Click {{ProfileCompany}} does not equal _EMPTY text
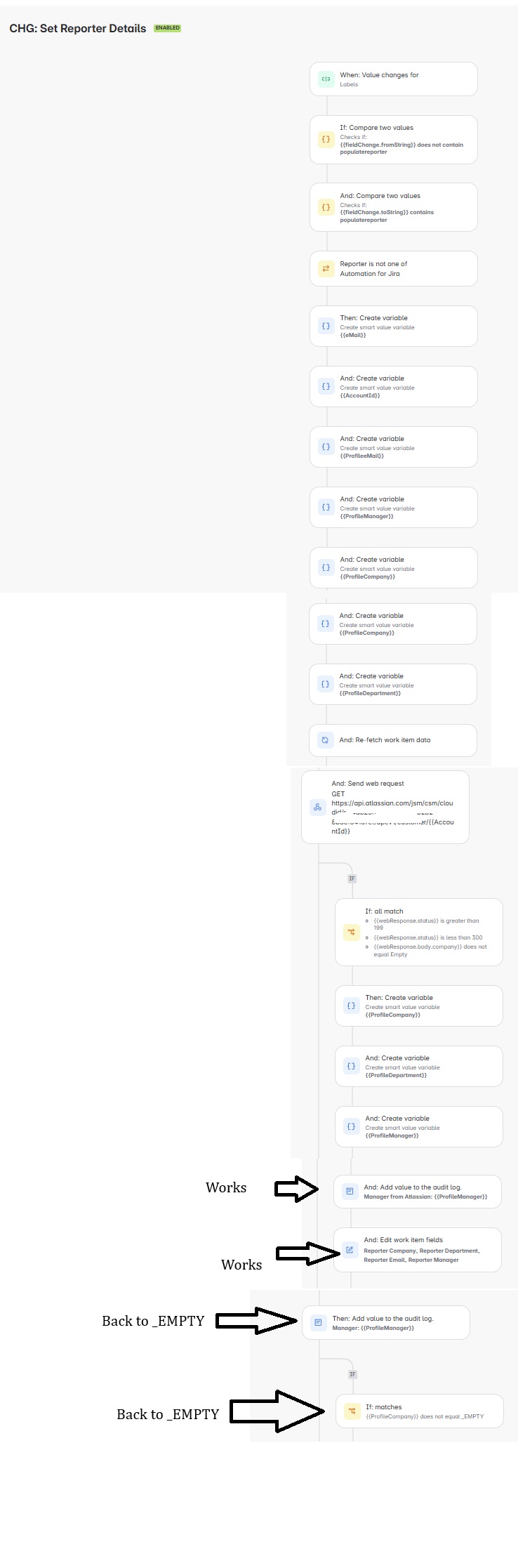518x1568 pixels. tap(425, 1416)
